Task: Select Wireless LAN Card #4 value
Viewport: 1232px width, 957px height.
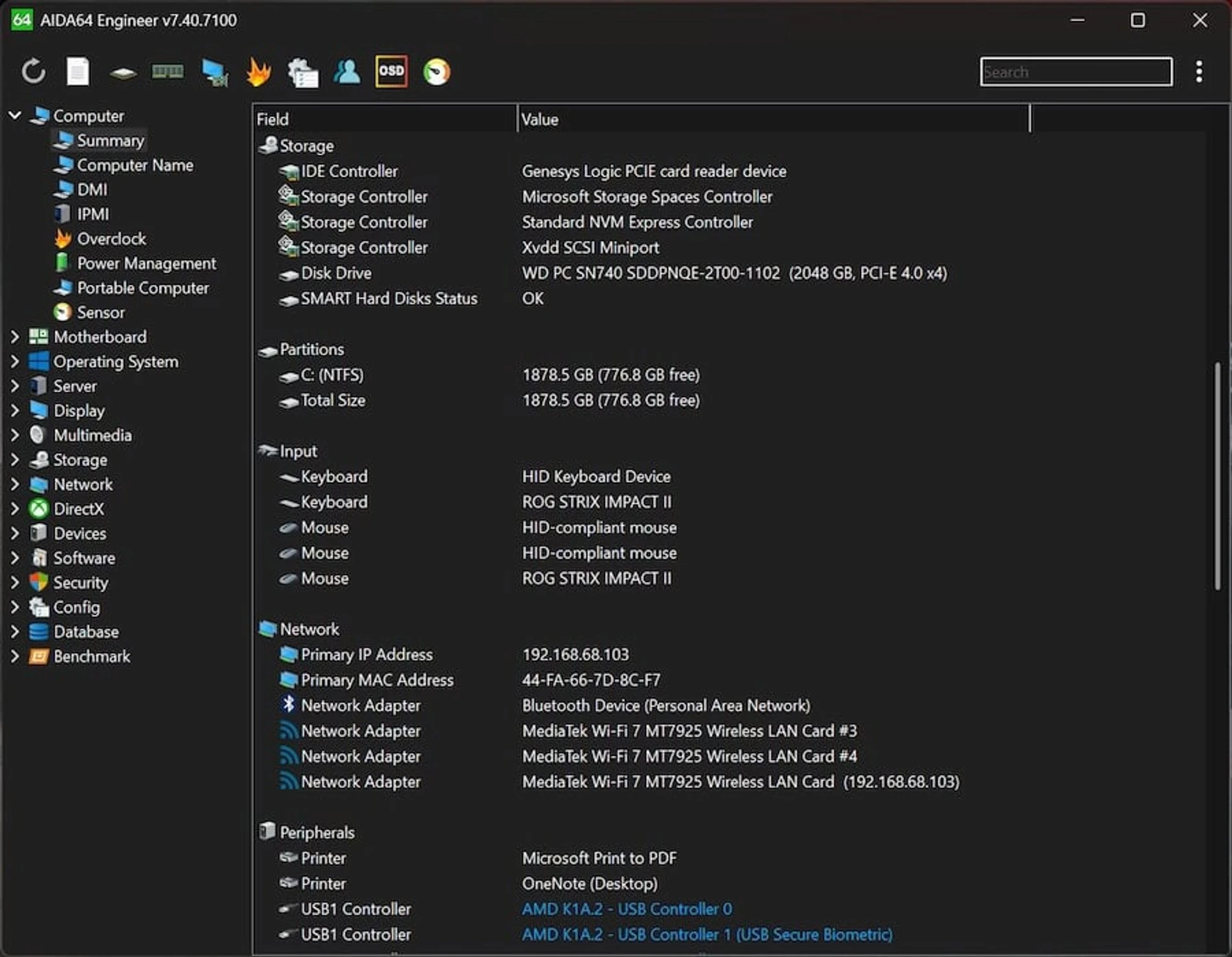Action: click(x=689, y=756)
